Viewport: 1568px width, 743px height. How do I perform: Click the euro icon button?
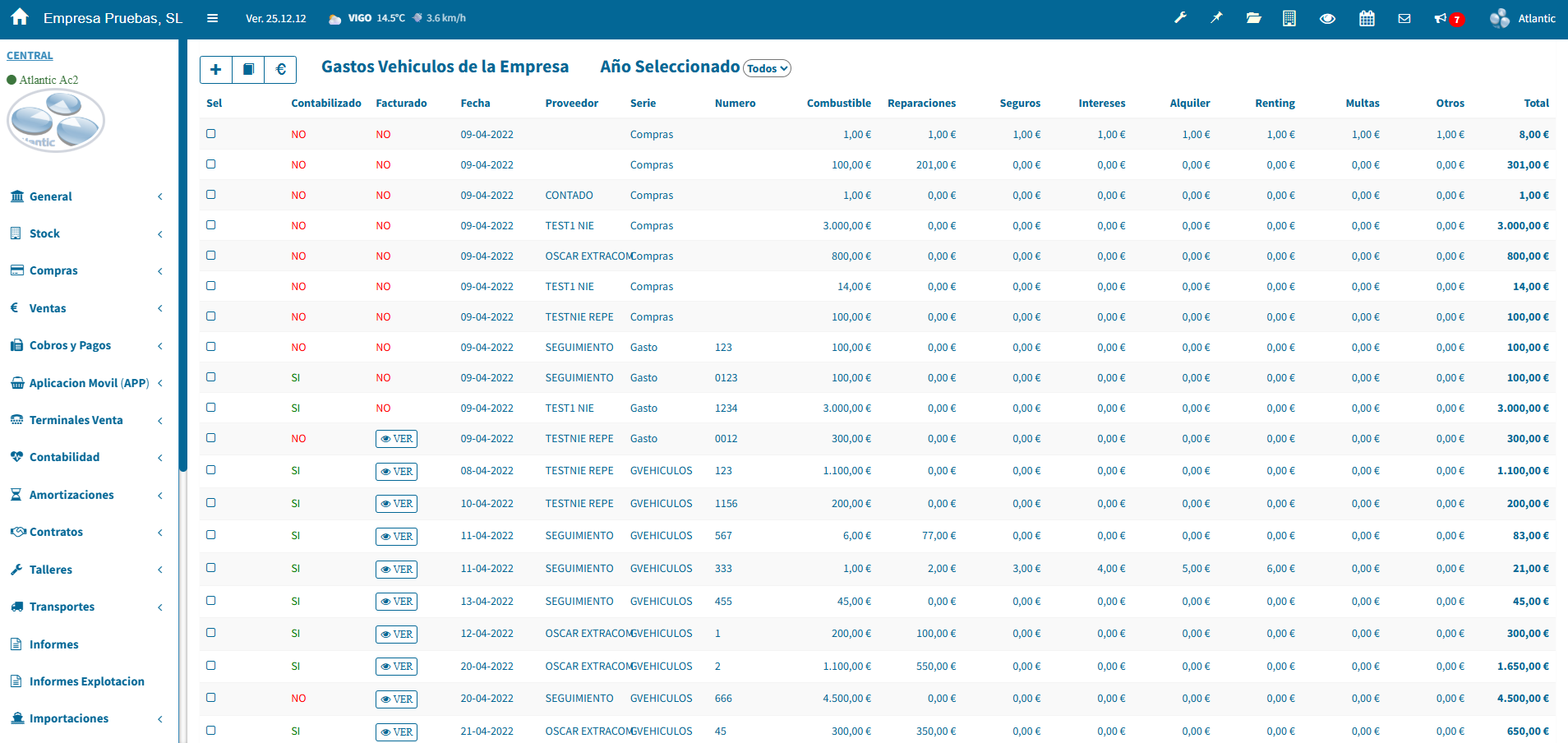pyautogui.click(x=280, y=70)
